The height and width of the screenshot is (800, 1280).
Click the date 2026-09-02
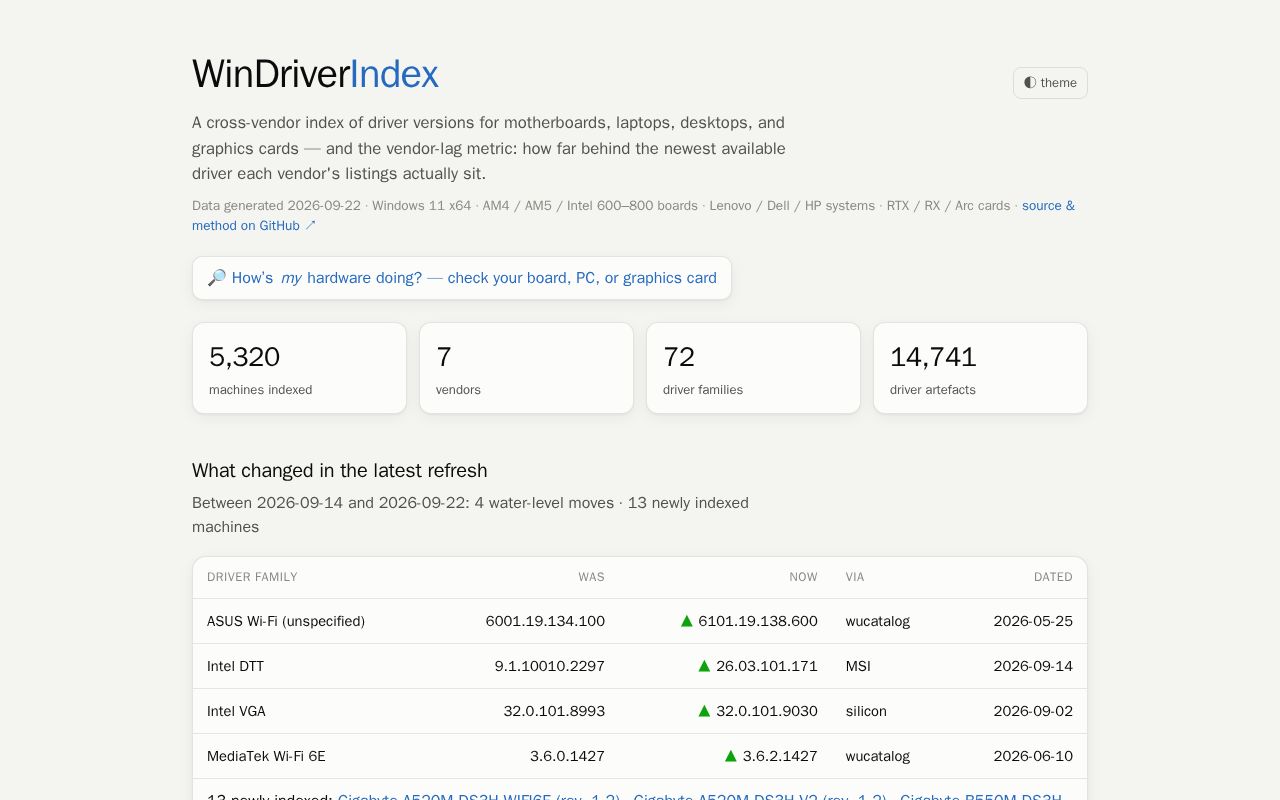click(1033, 711)
